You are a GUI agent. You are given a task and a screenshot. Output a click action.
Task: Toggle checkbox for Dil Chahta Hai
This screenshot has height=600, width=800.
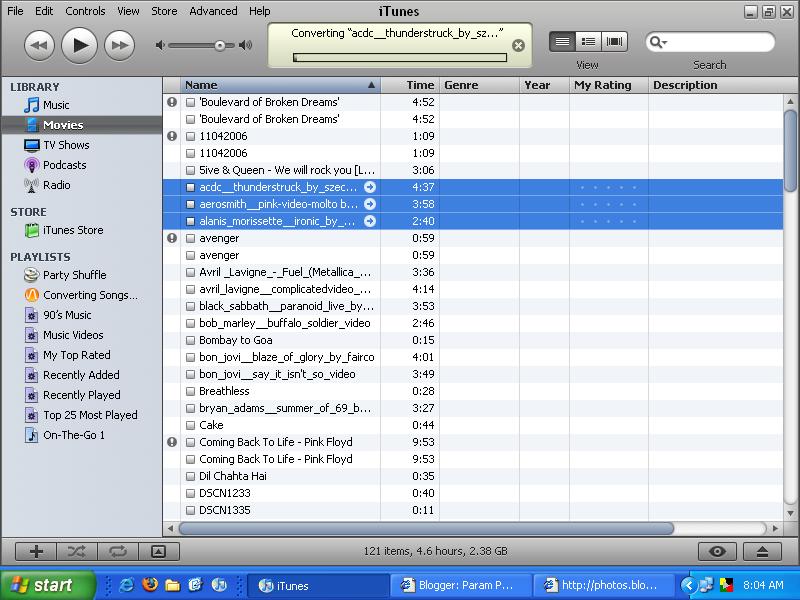(x=190, y=477)
